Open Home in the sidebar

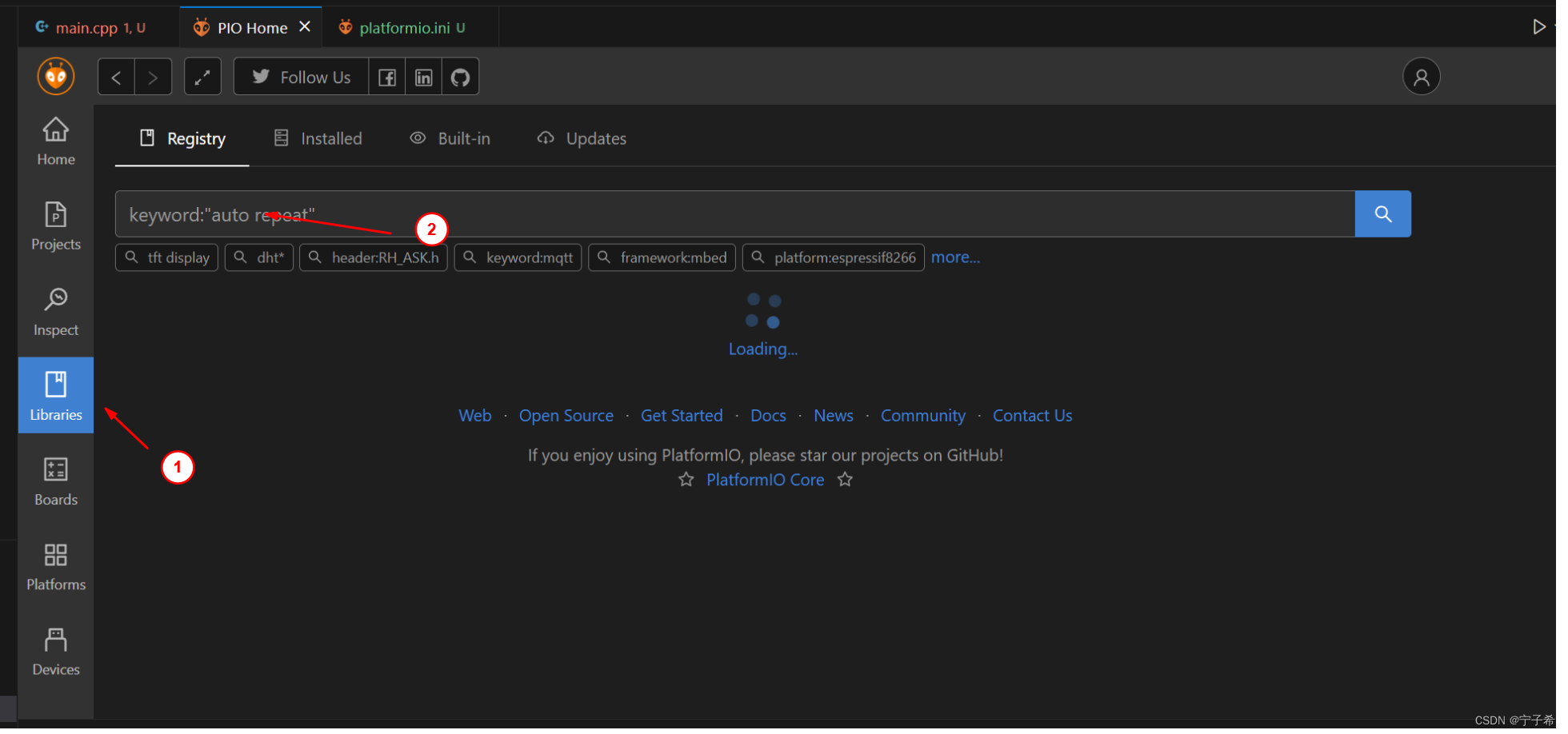coord(56,142)
